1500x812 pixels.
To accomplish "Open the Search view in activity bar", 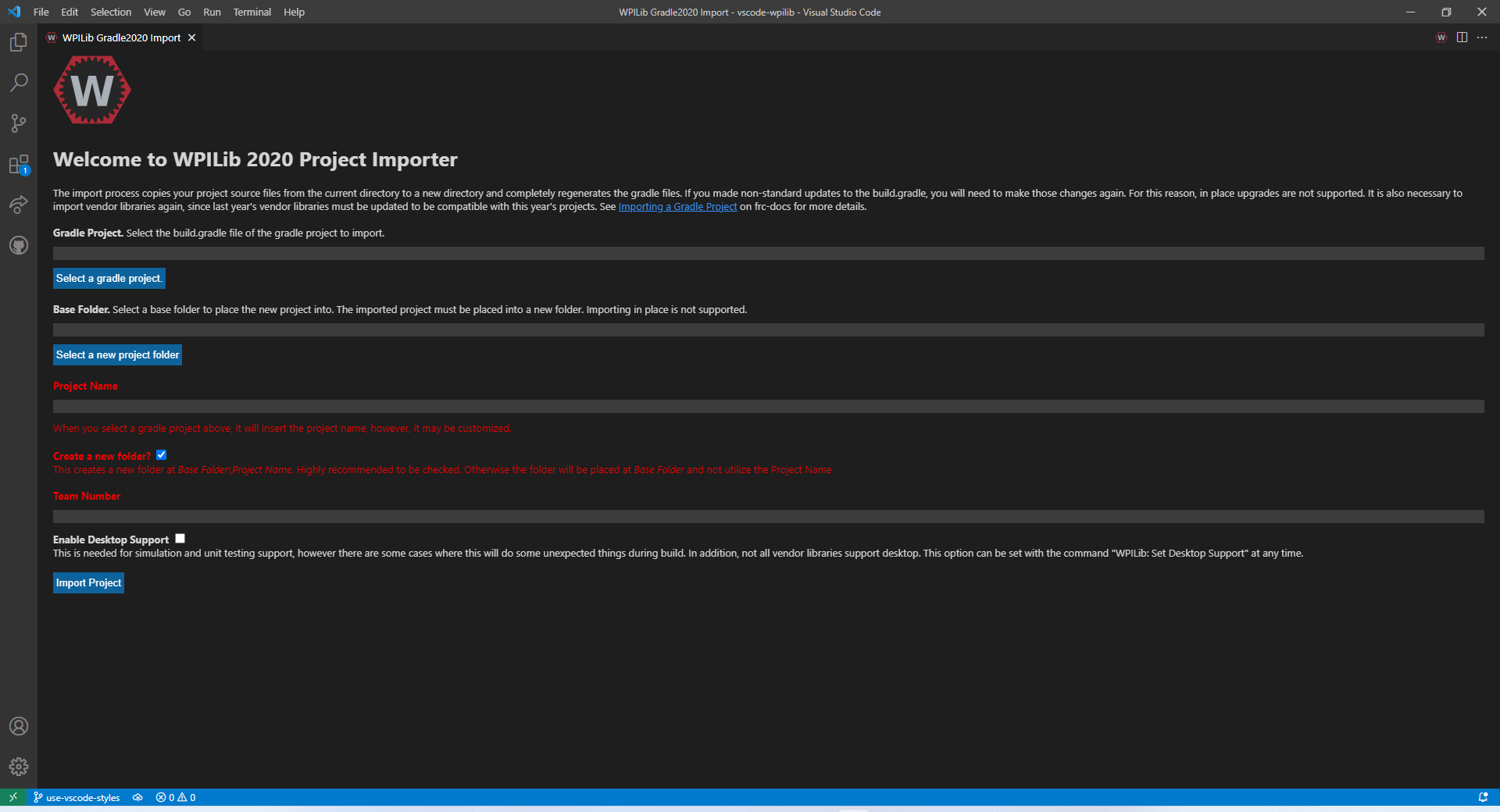I will point(19,83).
